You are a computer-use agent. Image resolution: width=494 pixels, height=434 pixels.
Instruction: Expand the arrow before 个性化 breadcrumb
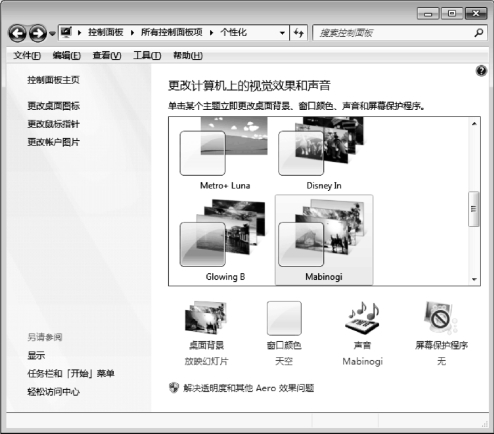(211, 33)
